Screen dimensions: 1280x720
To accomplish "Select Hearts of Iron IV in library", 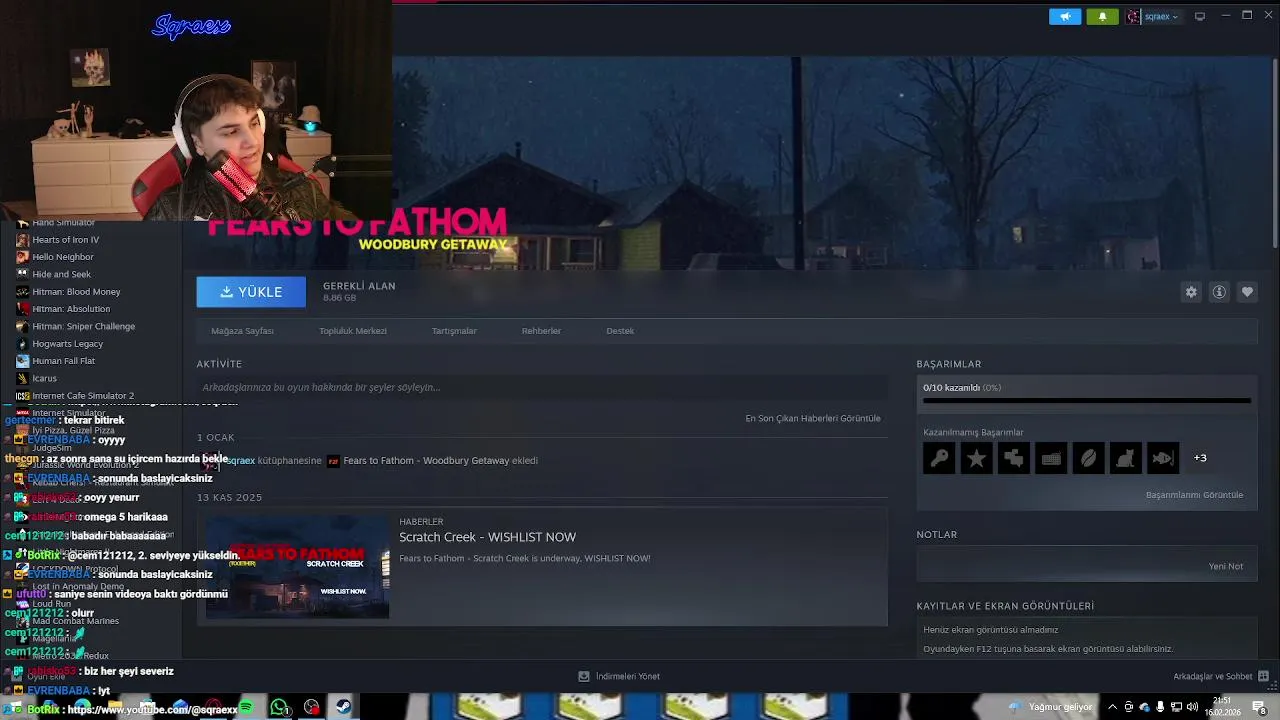I will (x=66, y=240).
